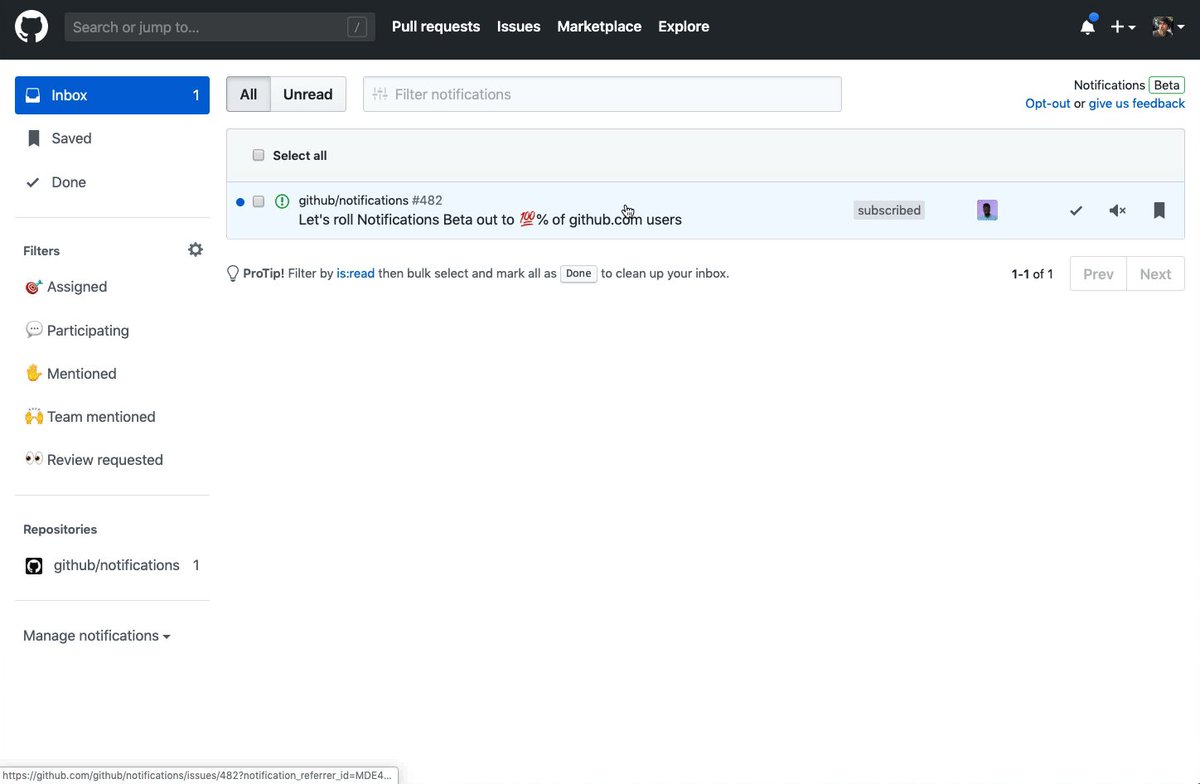Open the Notifications Beta rollout issue title
The width and height of the screenshot is (1200, 784).
pos(490,219)
